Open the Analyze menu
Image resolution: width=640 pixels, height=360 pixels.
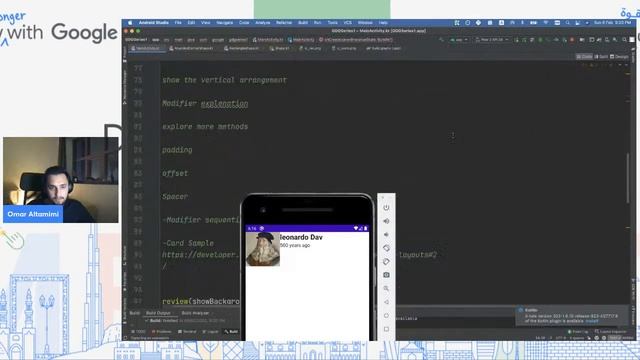(263, 23)
